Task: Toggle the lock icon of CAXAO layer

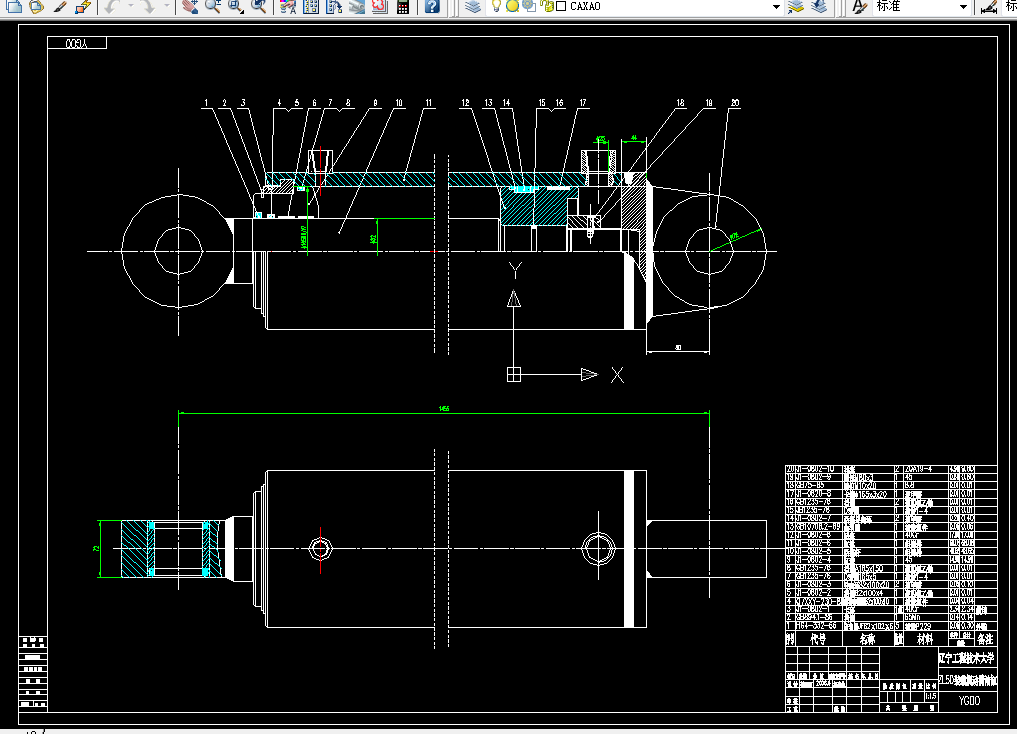Action: 546,6
